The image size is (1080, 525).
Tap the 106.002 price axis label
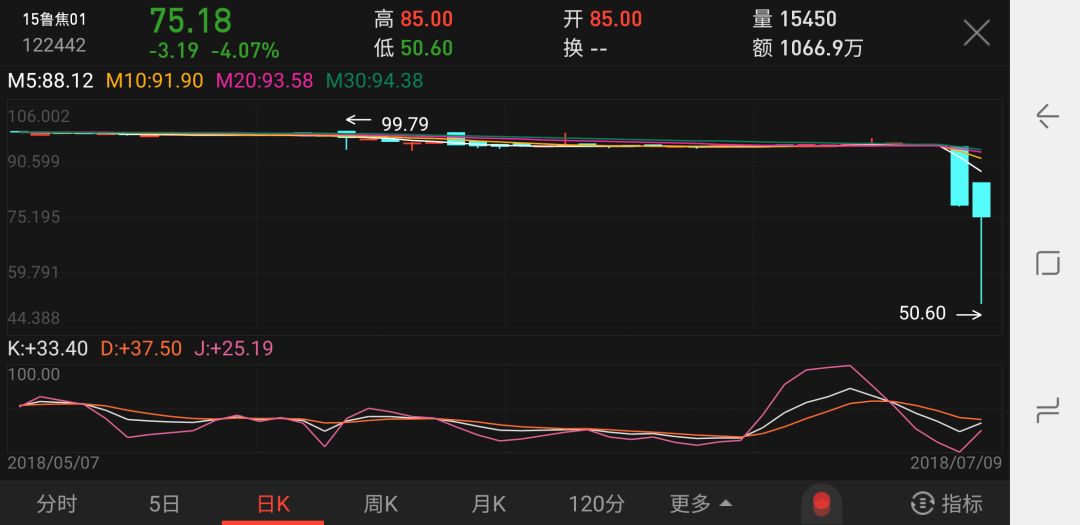point(39,116)
